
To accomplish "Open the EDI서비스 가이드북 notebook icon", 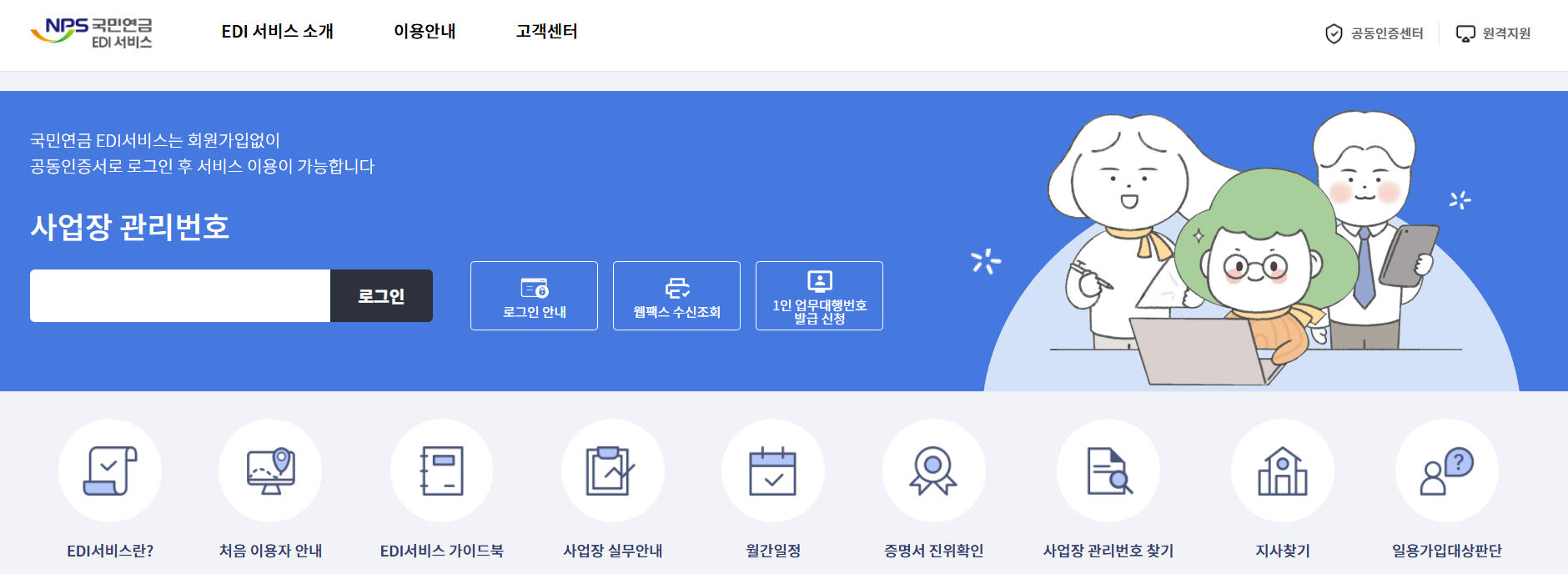I will point(442,471).
